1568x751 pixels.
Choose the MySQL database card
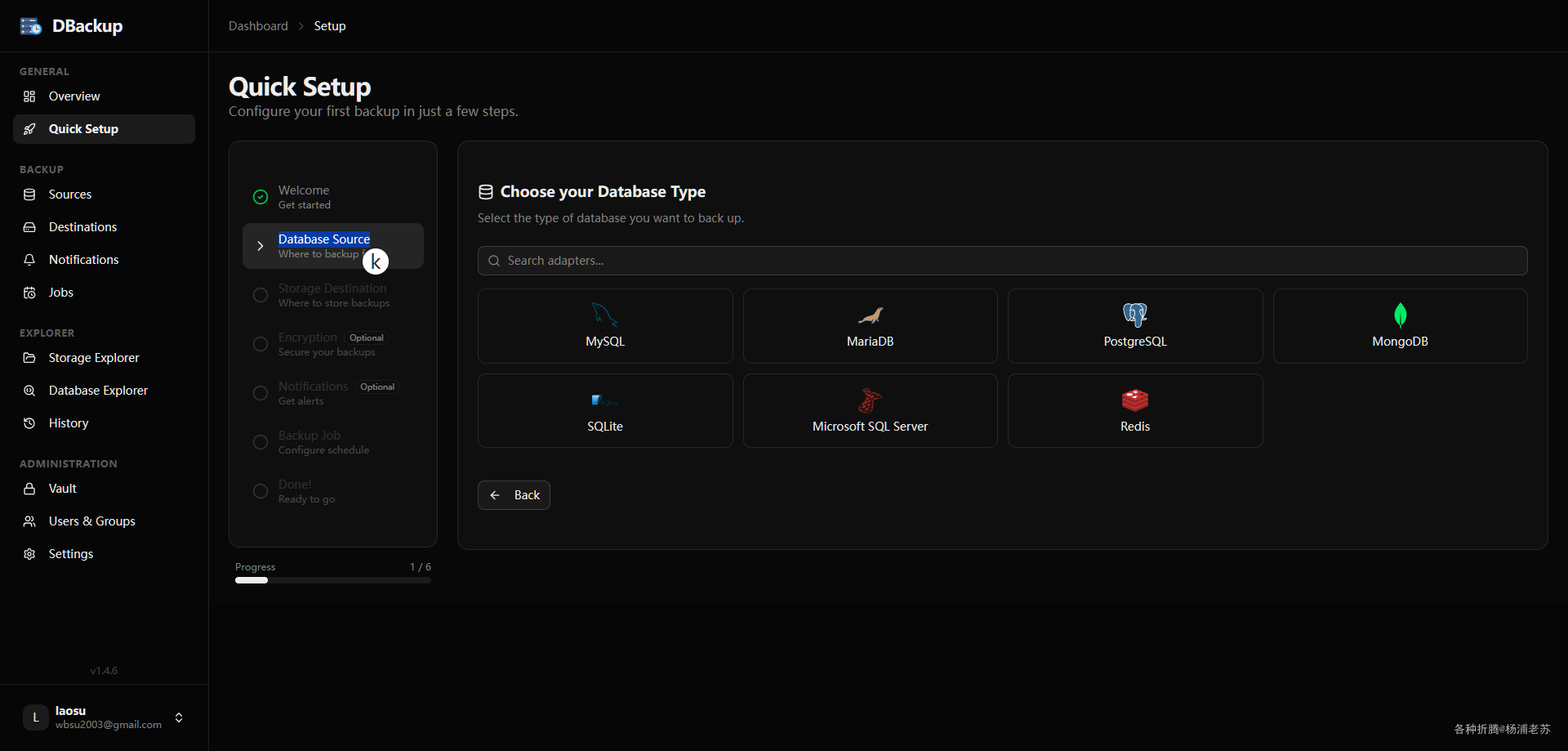coord(605,326)
